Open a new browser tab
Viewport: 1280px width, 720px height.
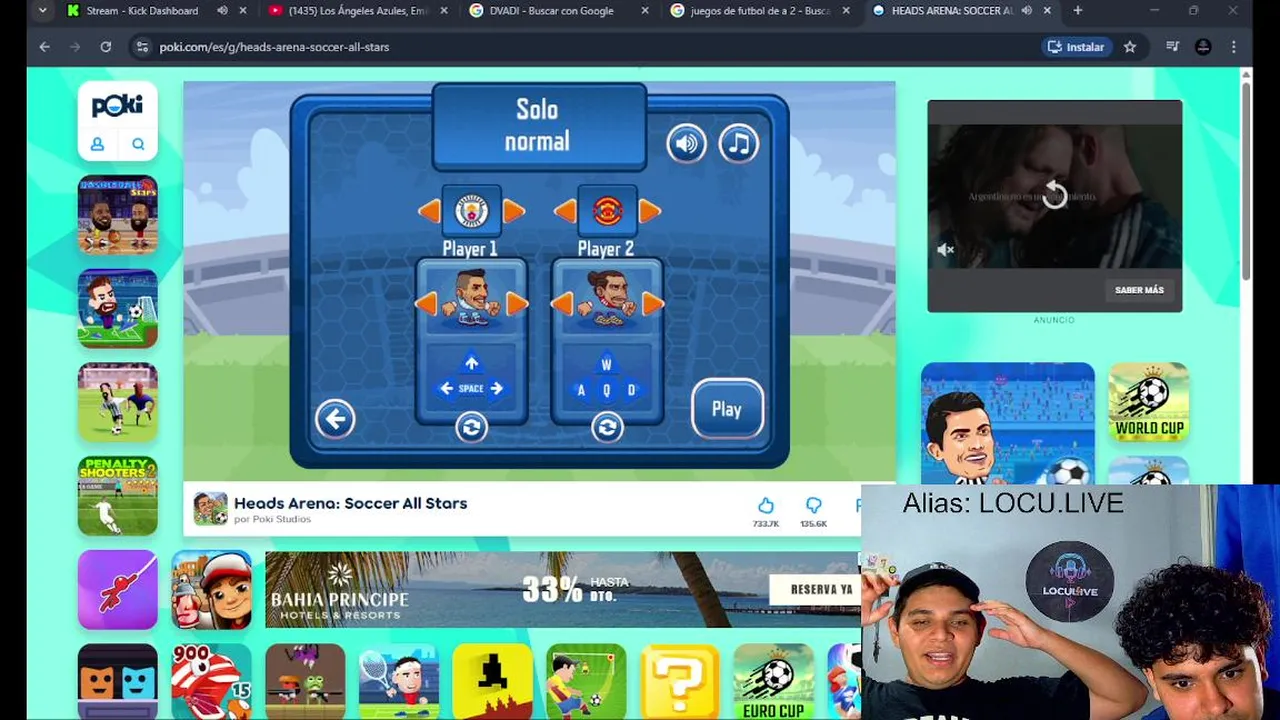click(1077, 11)
